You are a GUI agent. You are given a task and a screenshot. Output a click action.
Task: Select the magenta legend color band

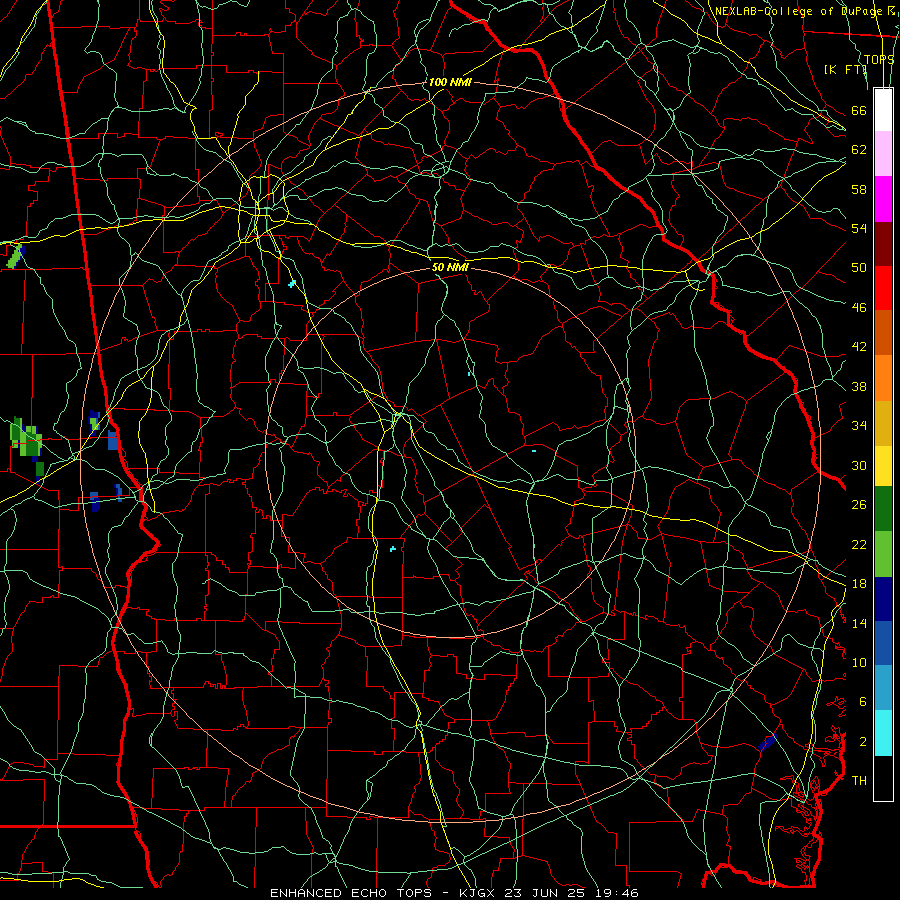(x=883, y=199)
